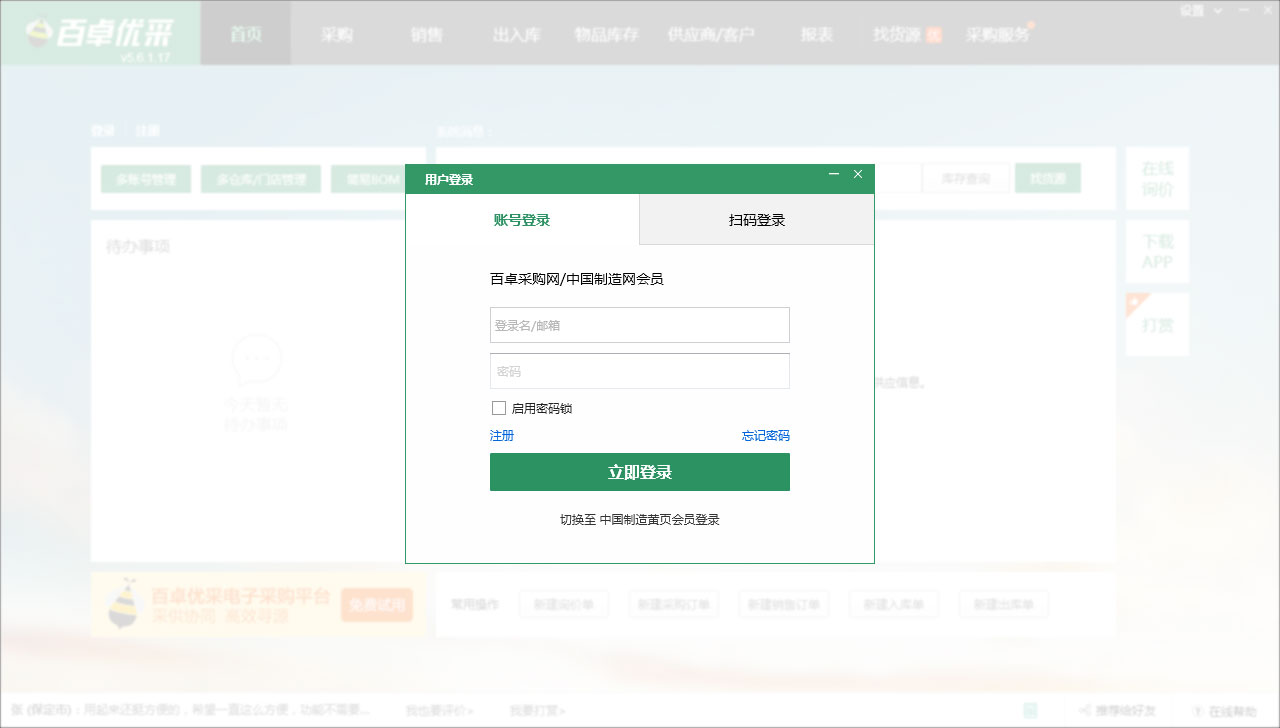Click the 新建销售订单 shortcut button
Screen dimensions: 1280x728
[784, 604]
